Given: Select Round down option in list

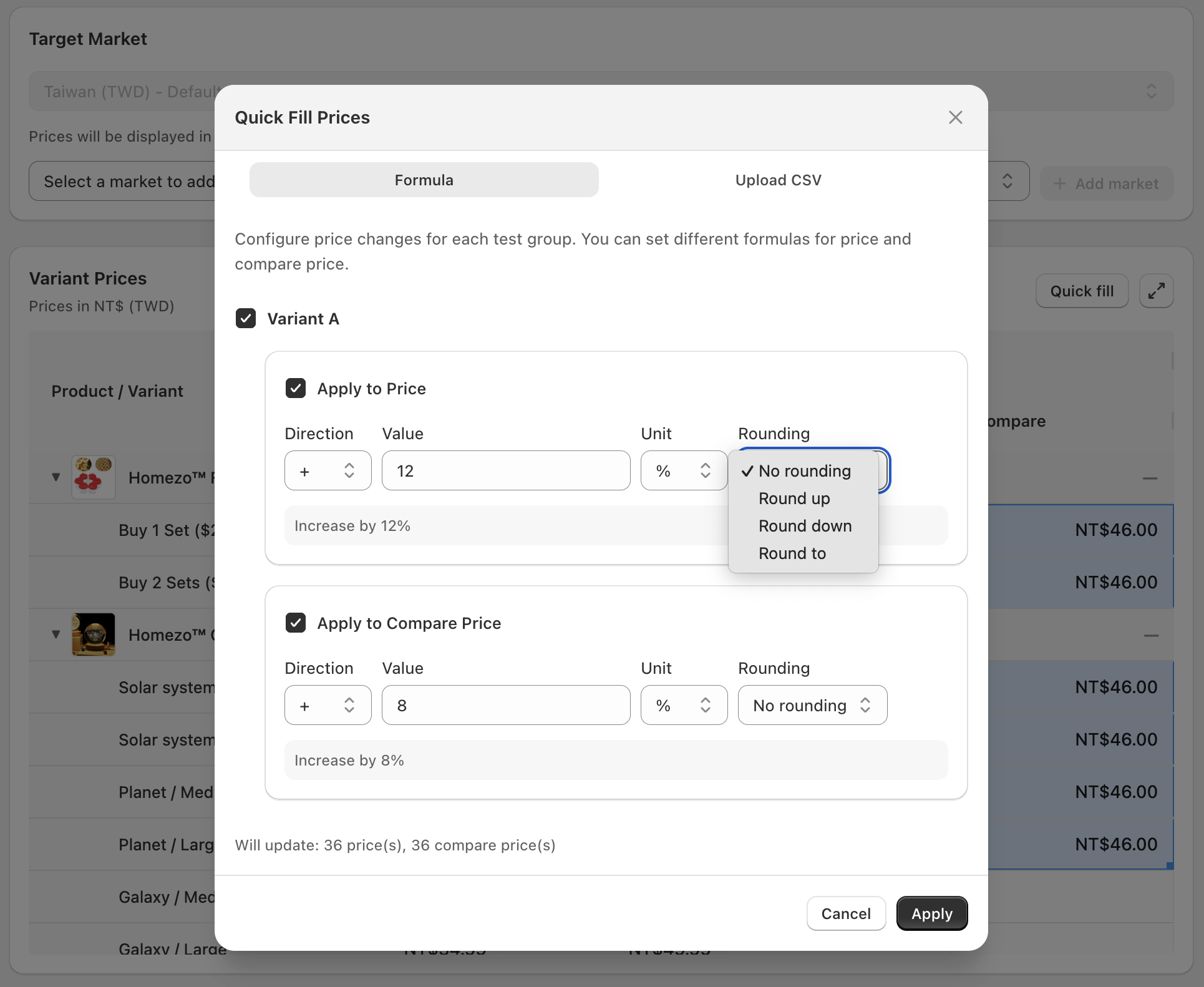Looking at the screenshot, I should coord(805,526).
